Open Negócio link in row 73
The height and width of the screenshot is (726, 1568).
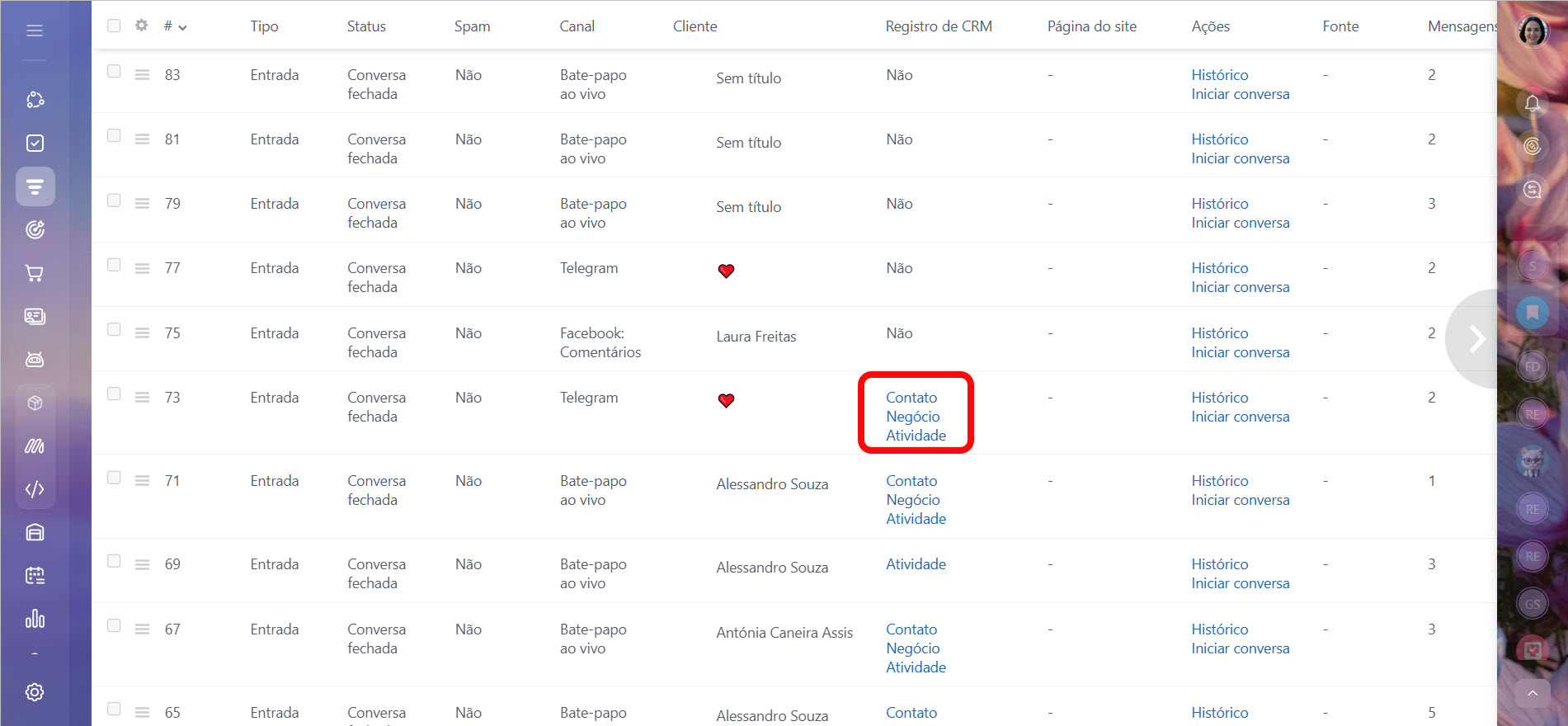coord(912,417)
